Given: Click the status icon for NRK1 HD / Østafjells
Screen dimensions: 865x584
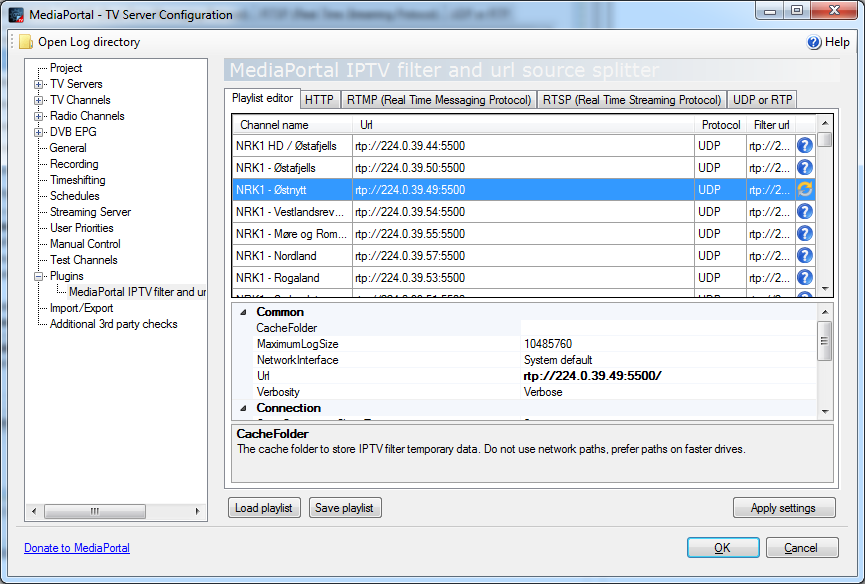Looking at the screenshot, I should click(x=805, y=146).
